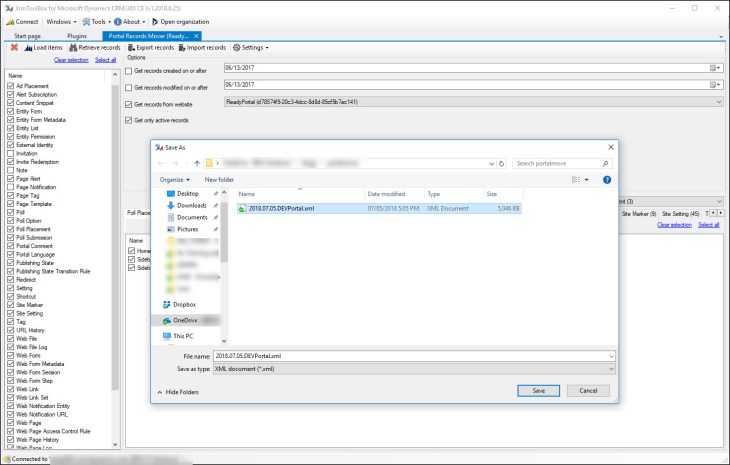Click the Cancel button

[x=588, y=391]
